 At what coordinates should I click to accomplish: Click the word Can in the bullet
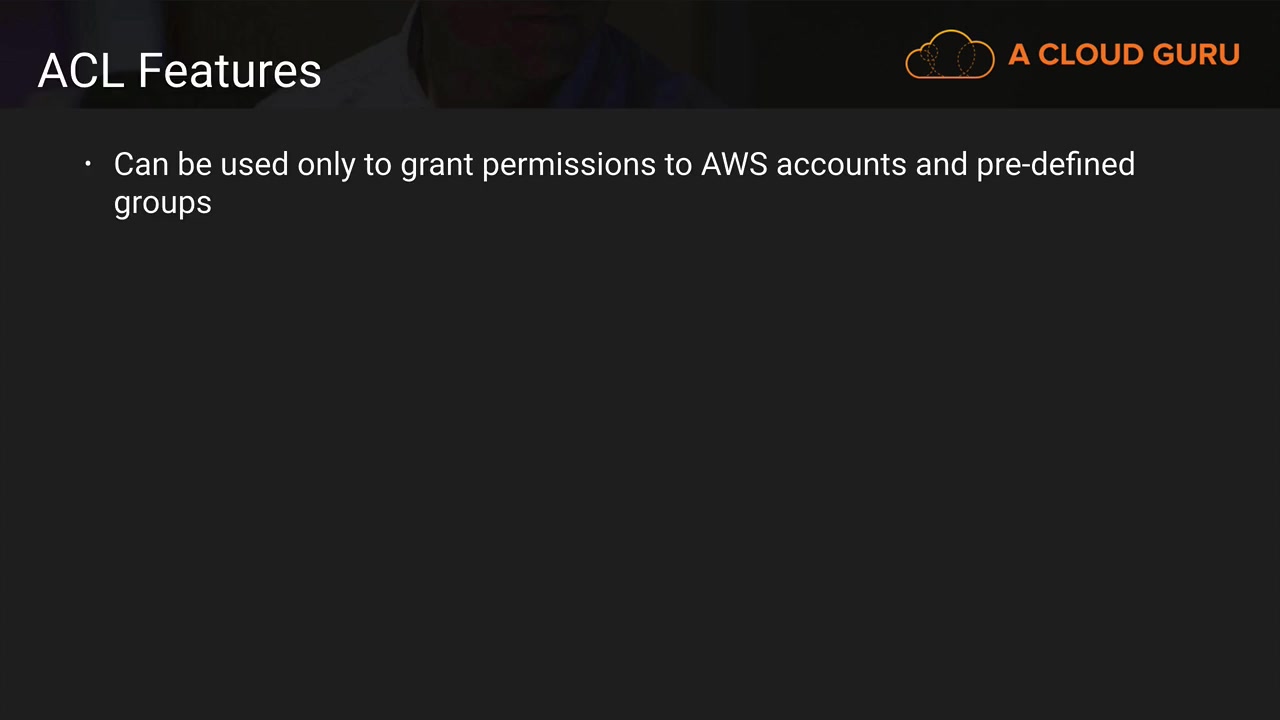point(141,164)
